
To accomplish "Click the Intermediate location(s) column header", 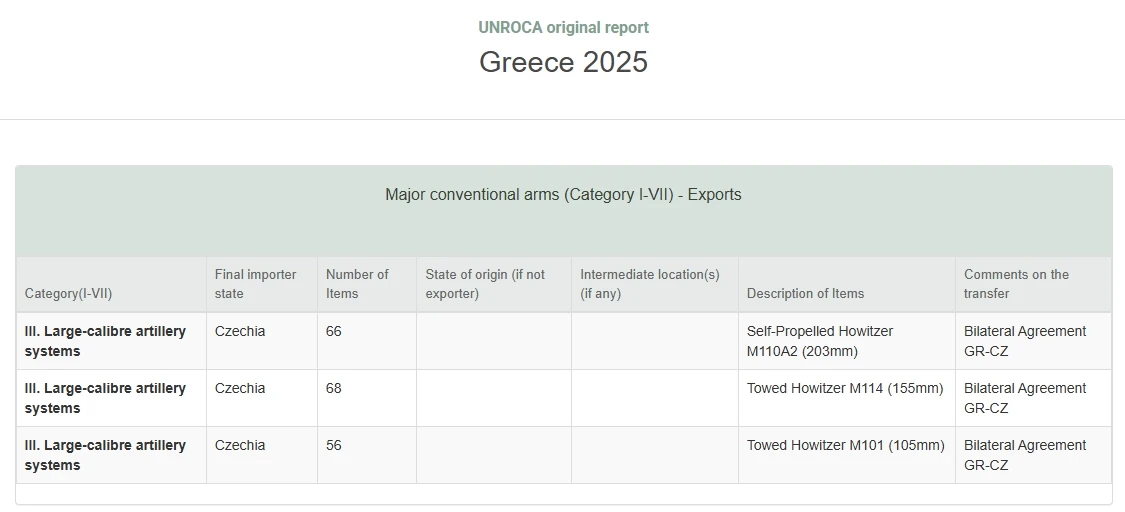I will click(649, 284).
